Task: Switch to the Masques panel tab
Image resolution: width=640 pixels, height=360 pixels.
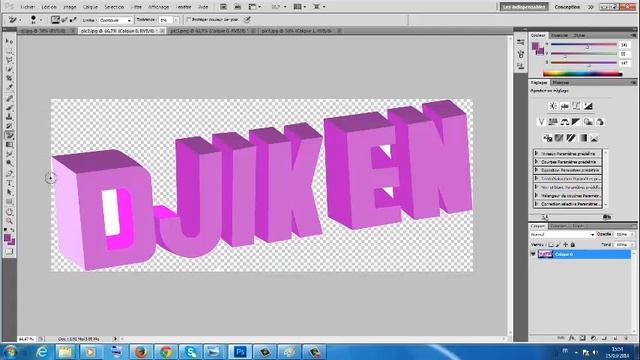Action: (561, 82)
